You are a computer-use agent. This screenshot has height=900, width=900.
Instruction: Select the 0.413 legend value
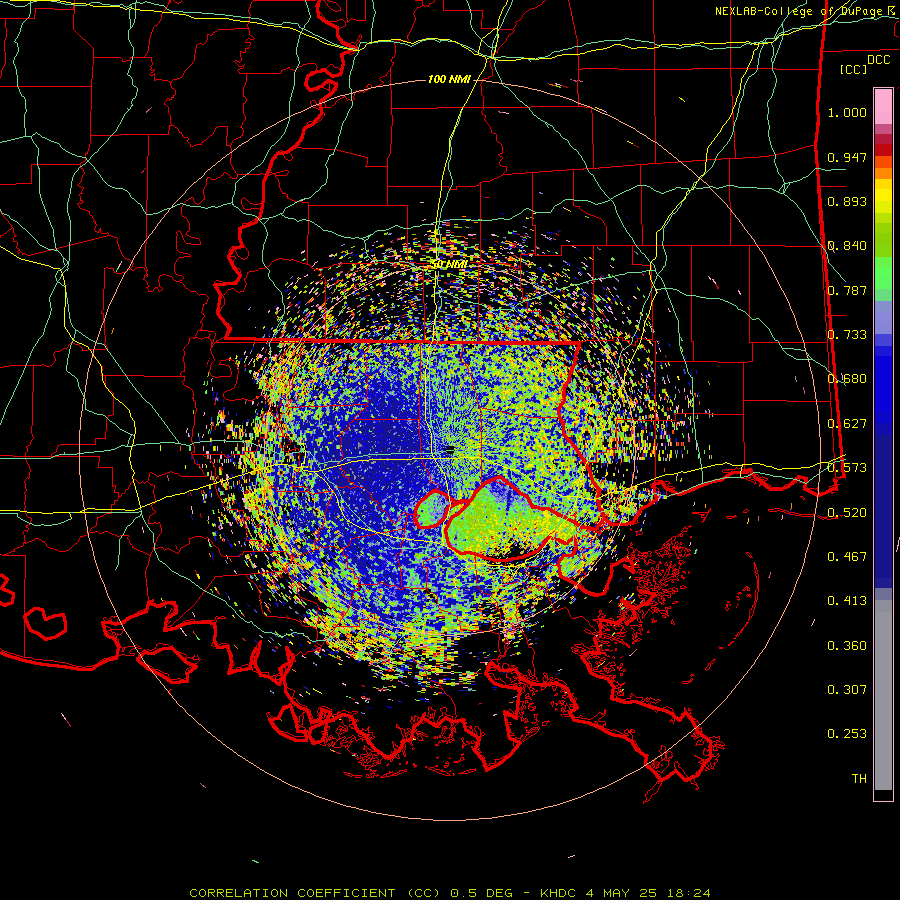[x=847, y=601]
